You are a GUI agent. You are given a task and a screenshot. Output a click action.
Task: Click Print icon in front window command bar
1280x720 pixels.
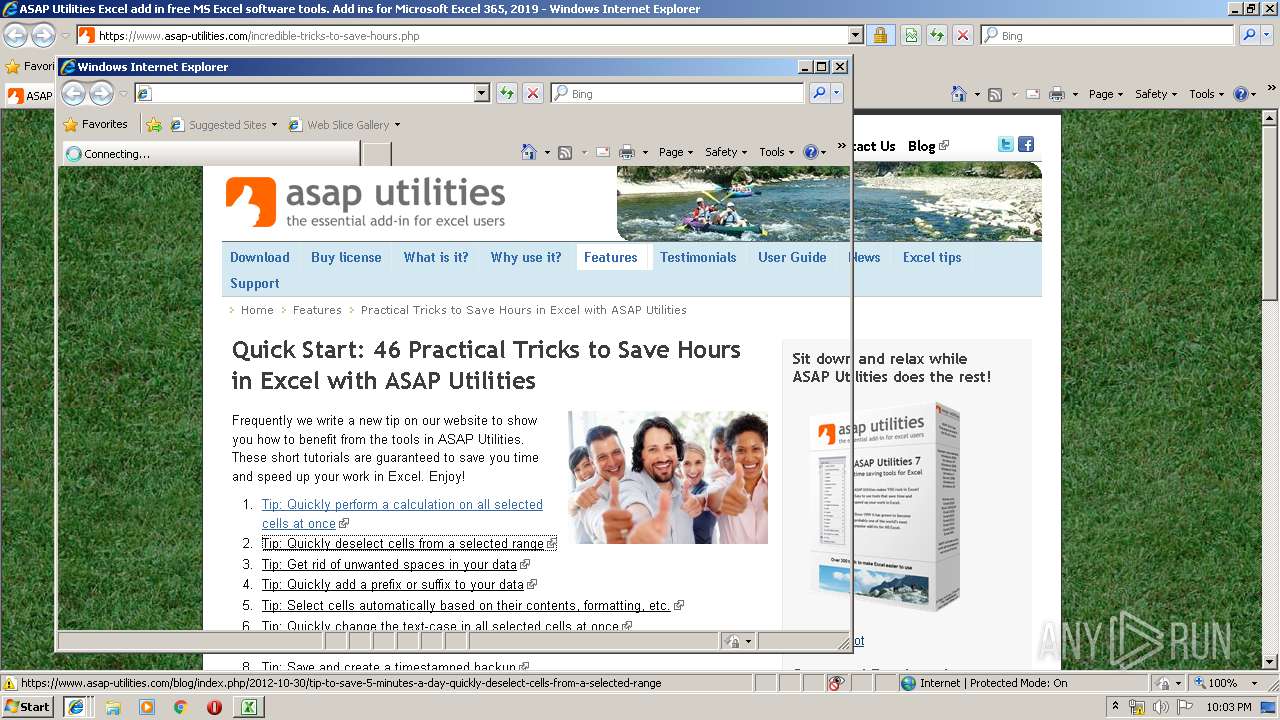[x=627, y=152]
